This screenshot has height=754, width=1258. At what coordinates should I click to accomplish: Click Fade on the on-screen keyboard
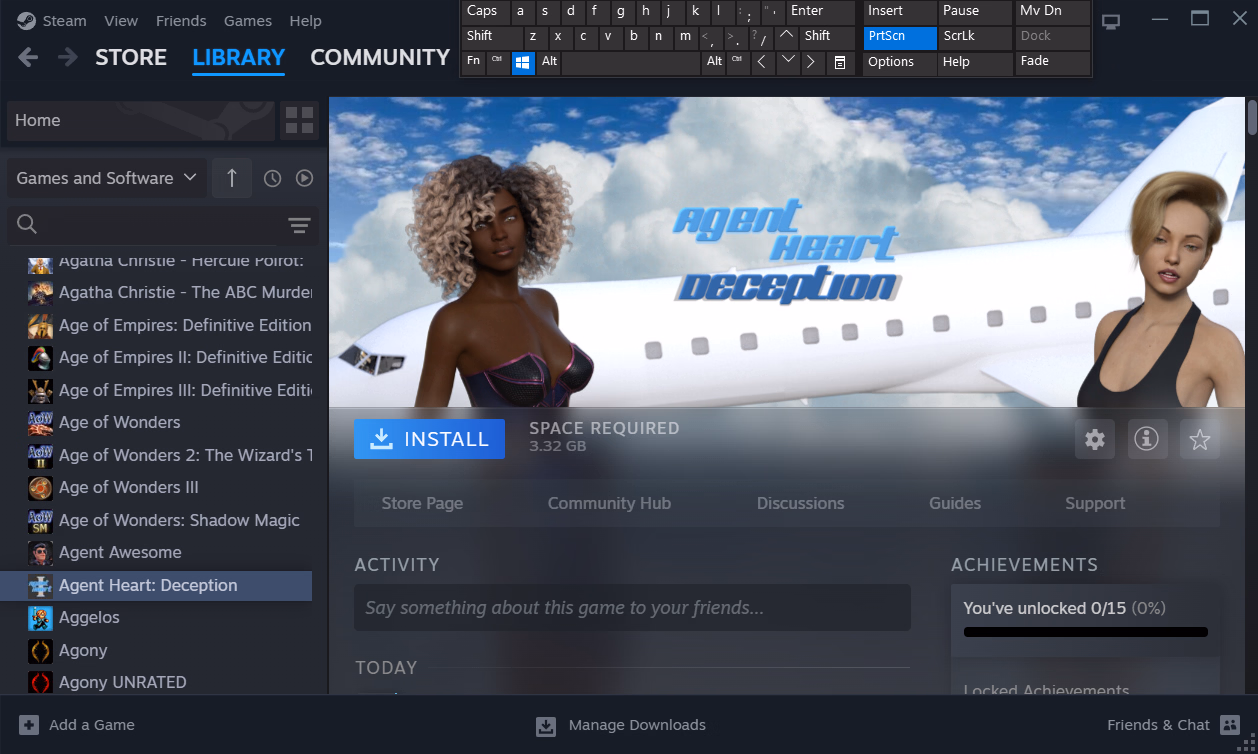[1053, 62]
